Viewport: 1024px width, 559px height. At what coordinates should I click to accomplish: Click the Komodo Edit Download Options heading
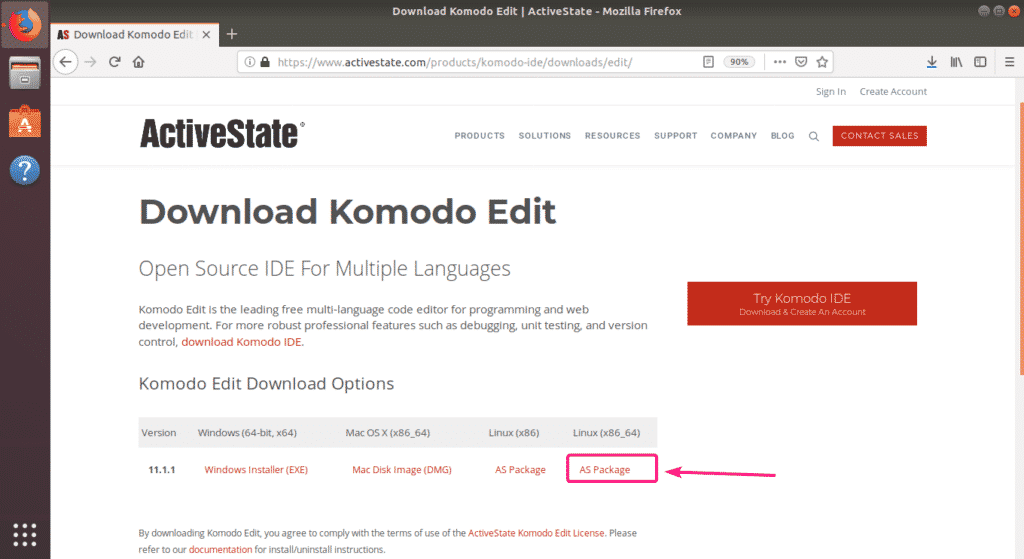pyautogui.click(x=266, y=383)
